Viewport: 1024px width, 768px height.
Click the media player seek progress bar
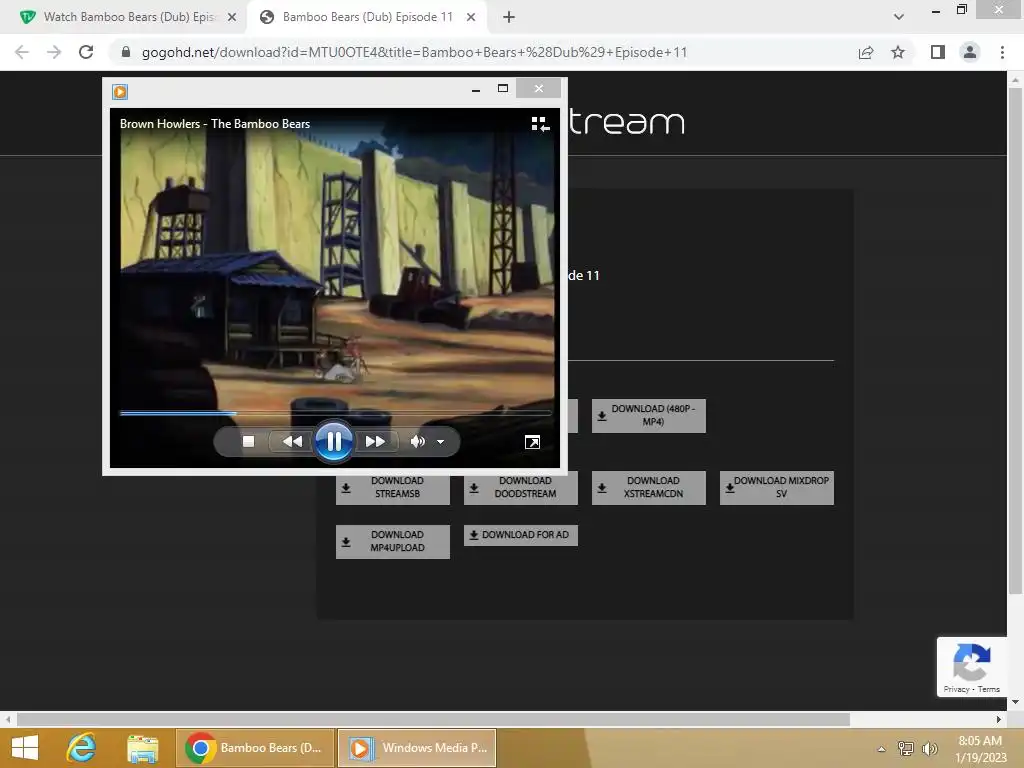coord(336,413)
